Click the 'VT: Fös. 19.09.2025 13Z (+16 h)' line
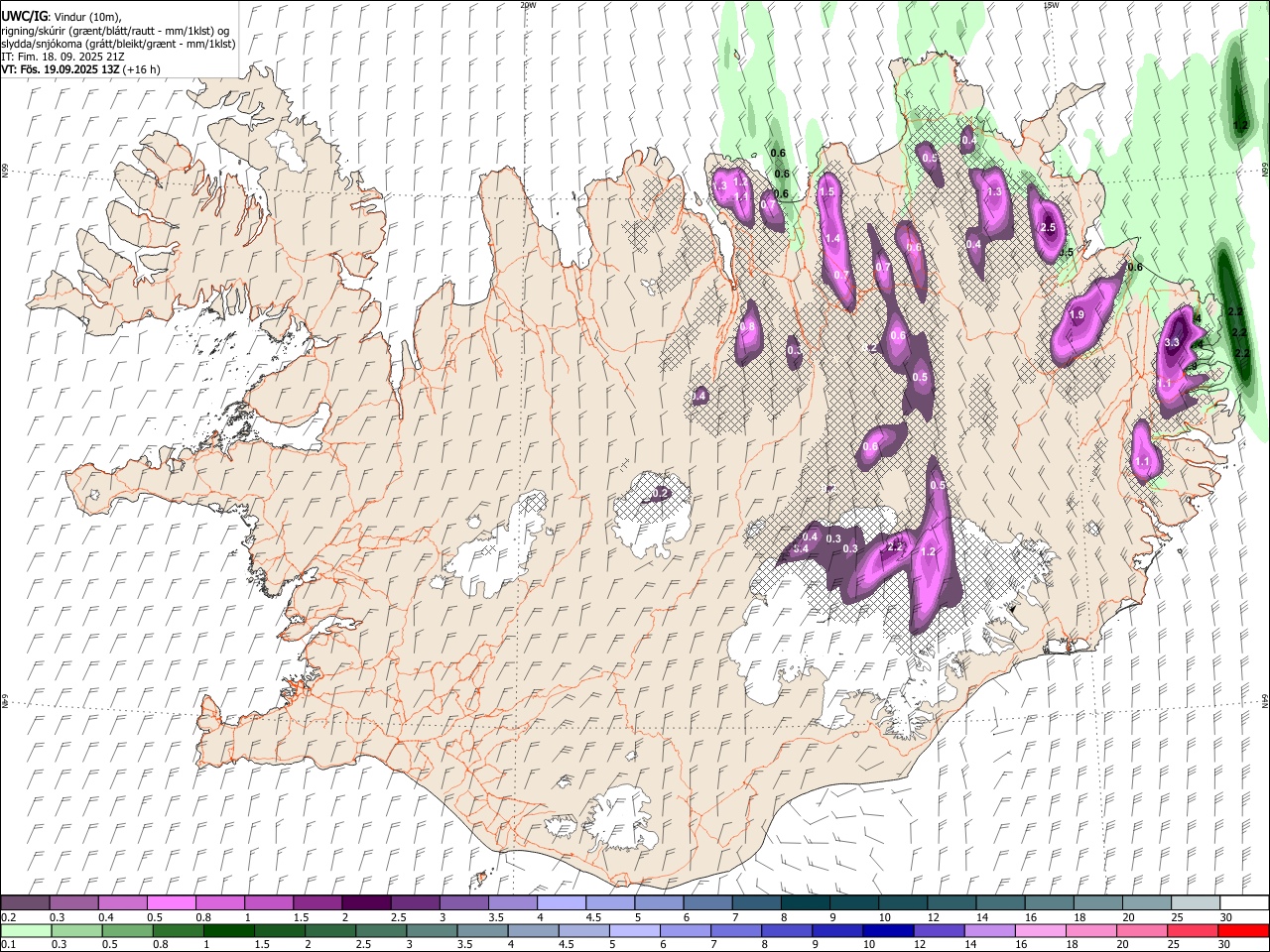The image size is (1270, 952). [81, 70]
